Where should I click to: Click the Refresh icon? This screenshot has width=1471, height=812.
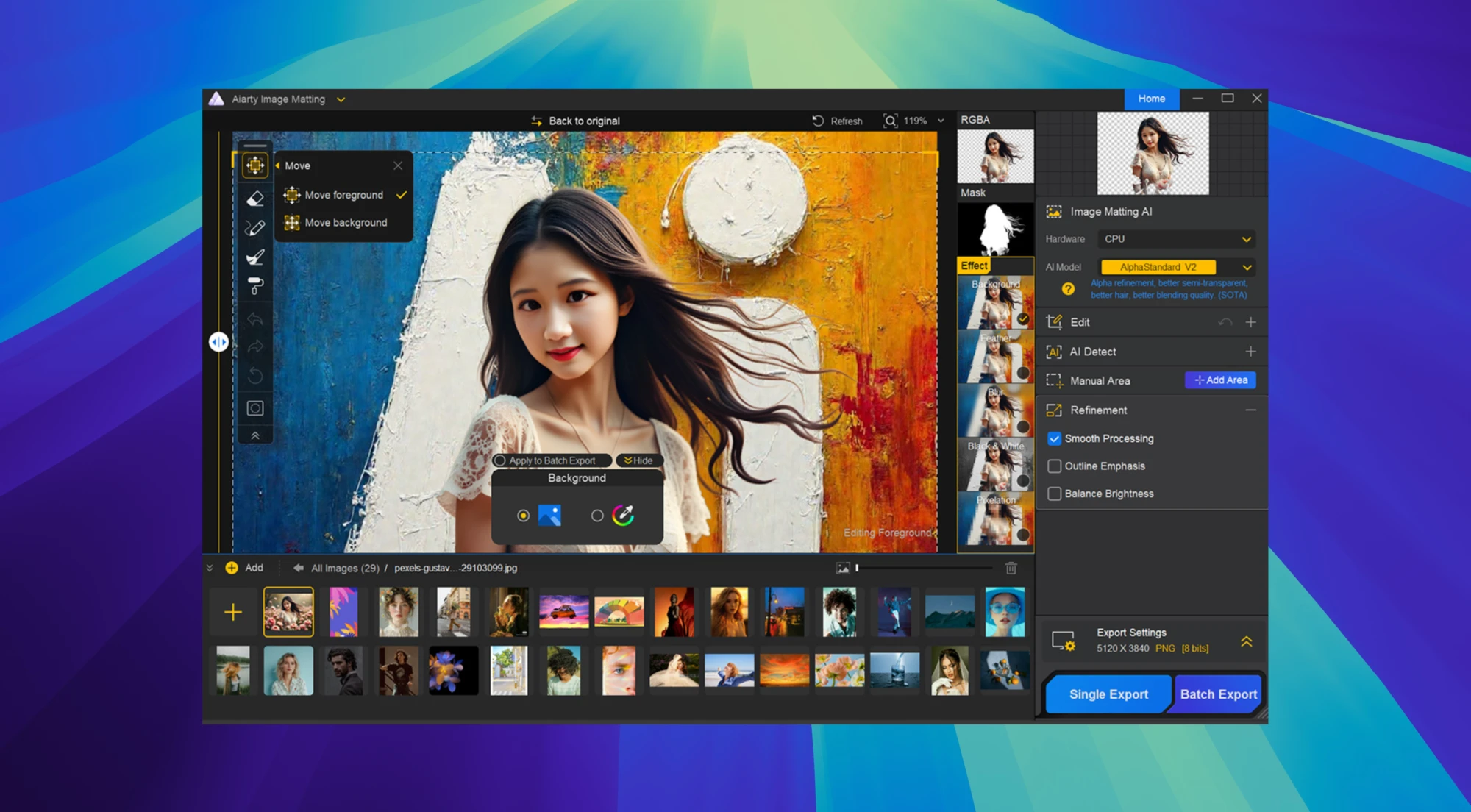click(818, 121)
